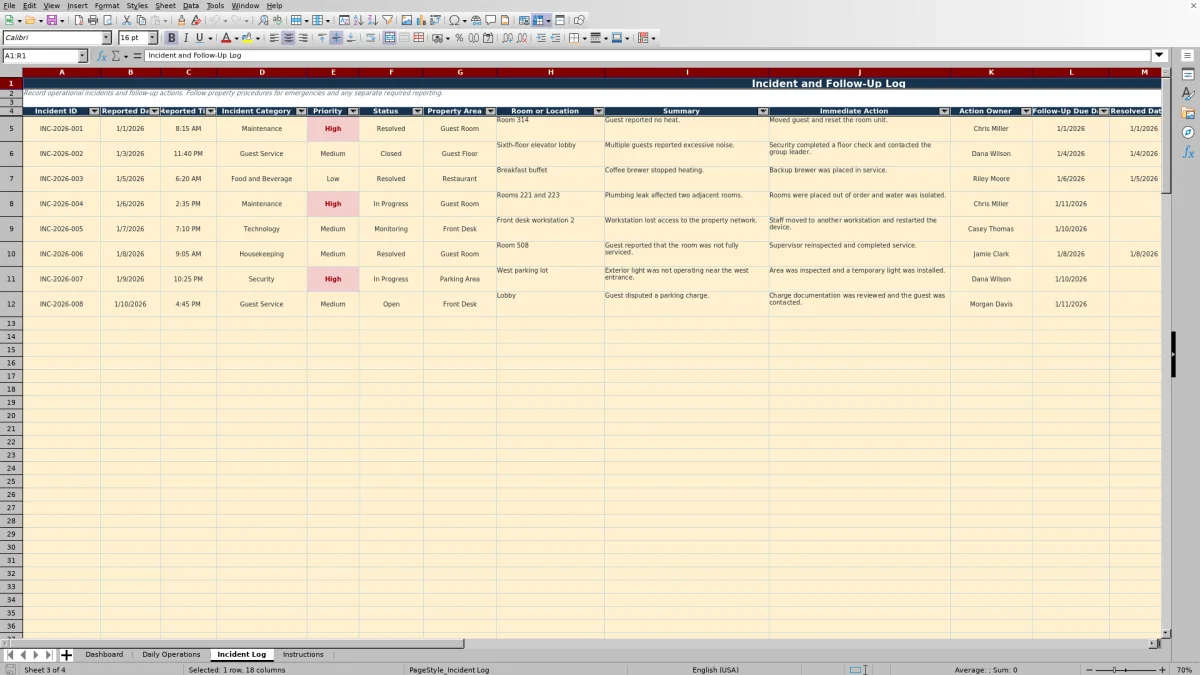
Task: Click the Clear Direct Formatting icon
Action: 196,20
